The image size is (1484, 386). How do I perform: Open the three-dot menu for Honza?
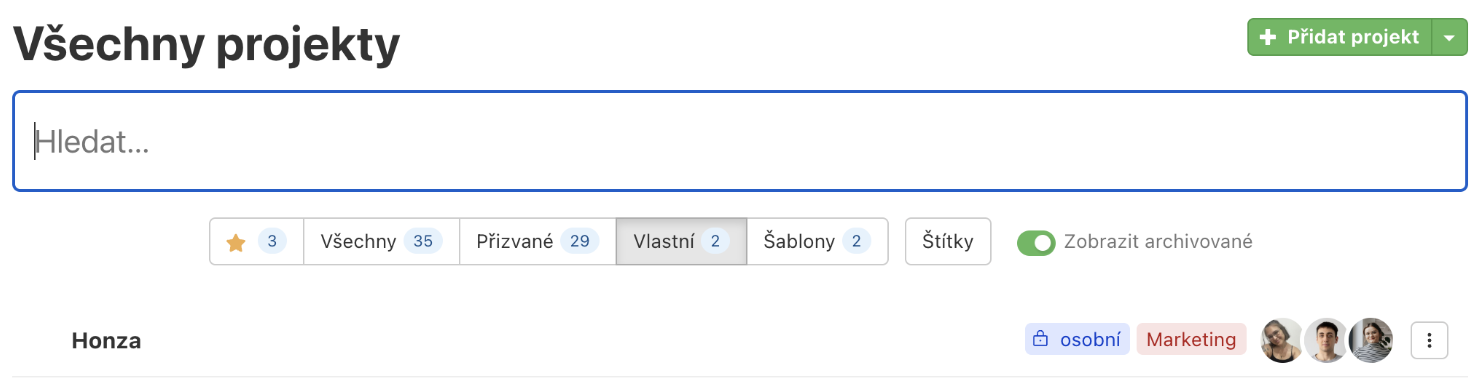(1430, 340)
